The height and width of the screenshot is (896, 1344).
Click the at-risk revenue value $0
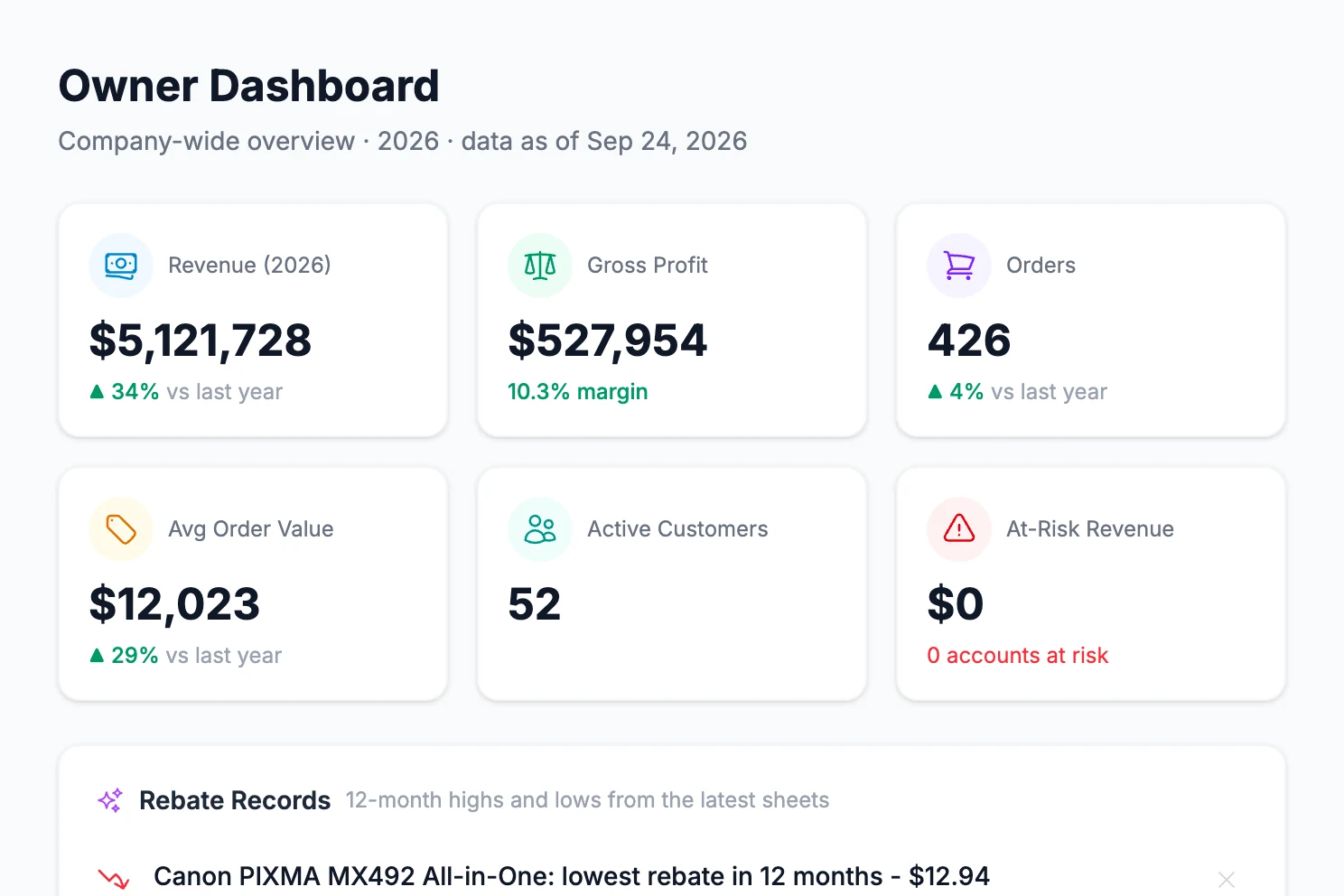click(956, 604)
